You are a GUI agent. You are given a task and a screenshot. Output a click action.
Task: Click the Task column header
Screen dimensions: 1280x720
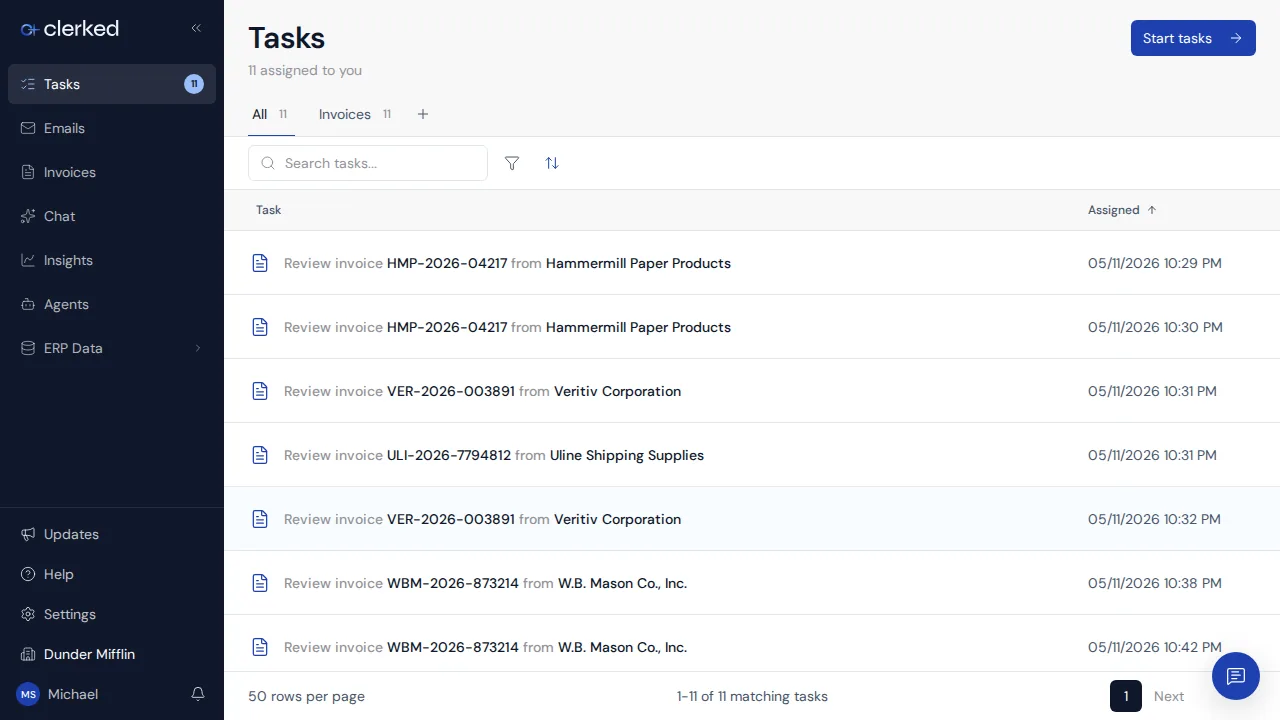269,210
